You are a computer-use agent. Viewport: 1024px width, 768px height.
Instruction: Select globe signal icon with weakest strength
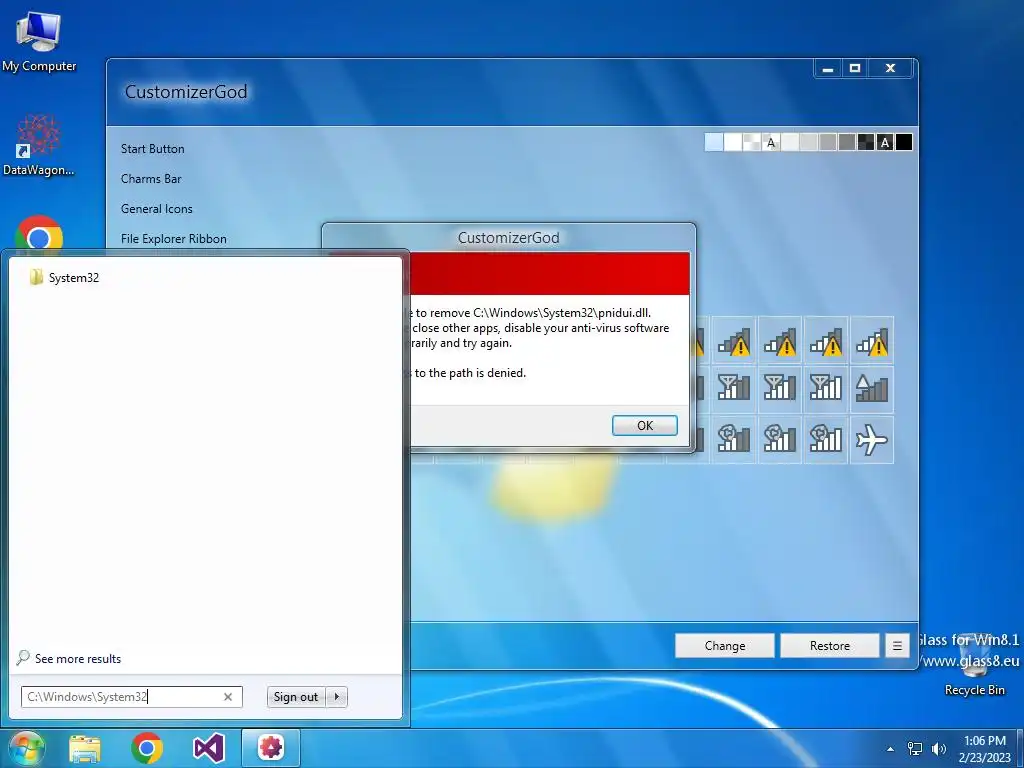(734, 439)
